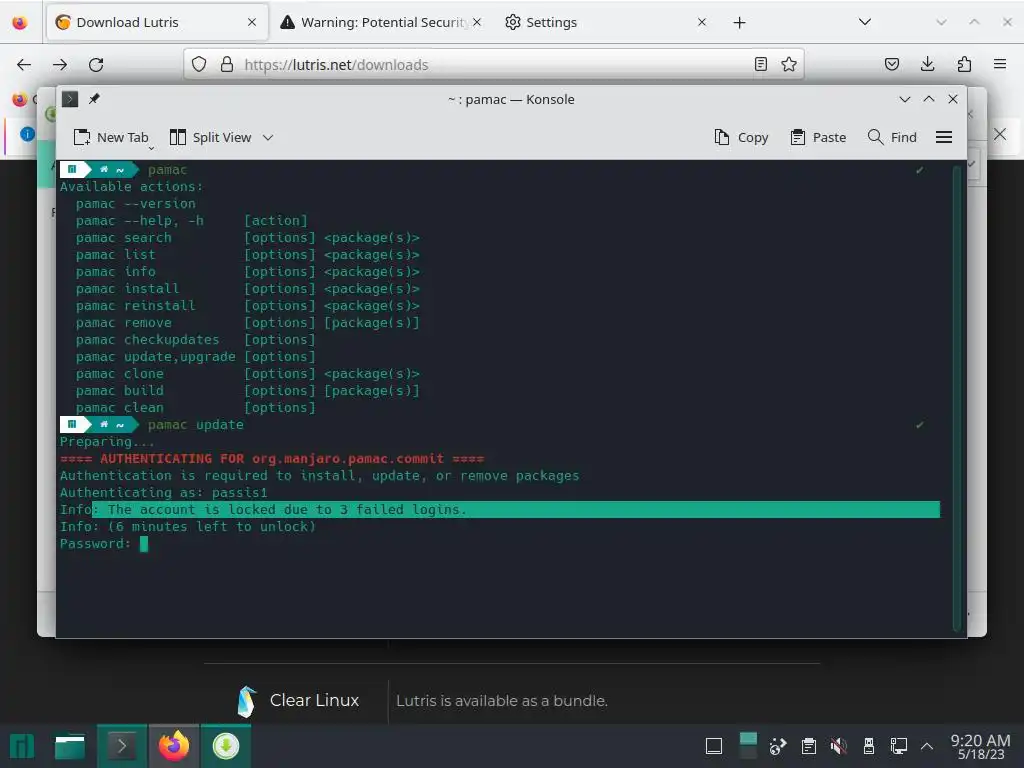Switch to Warning: Potential Security tab

(x=383, y=22)
